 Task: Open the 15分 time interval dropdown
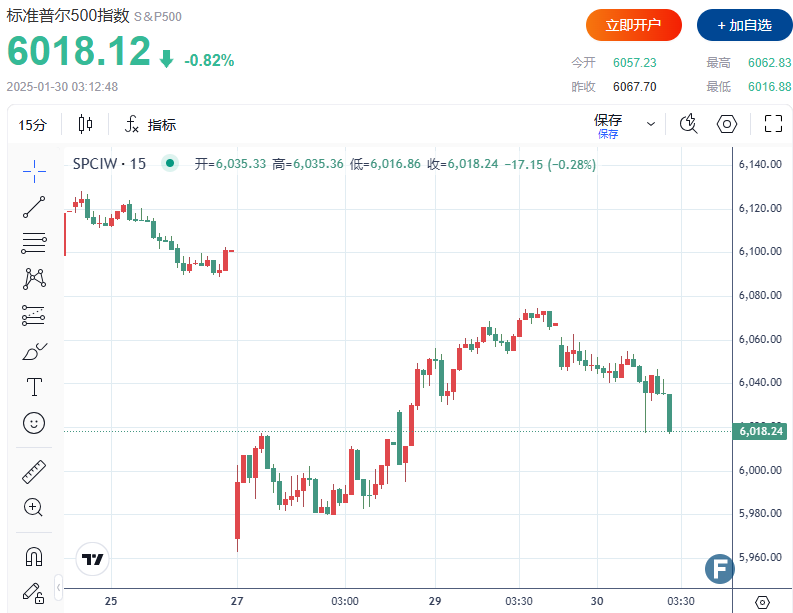click(x=33, y=125)
